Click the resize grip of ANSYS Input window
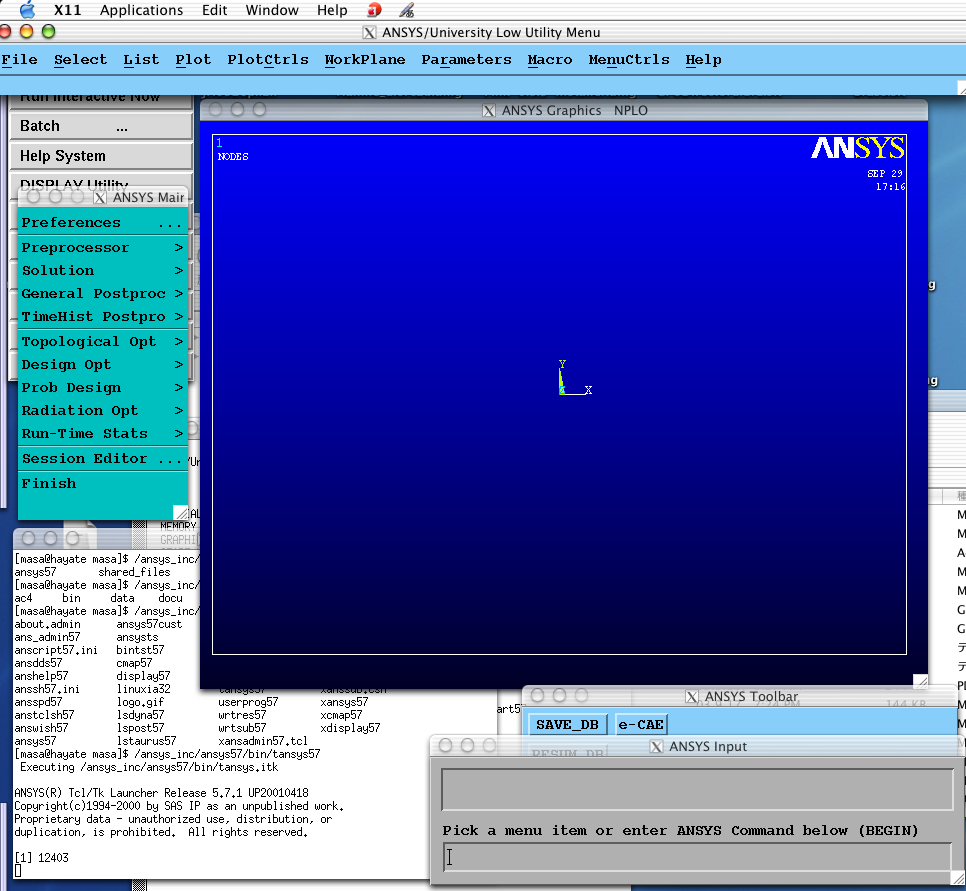The image size is (966, 891). coord(958,878)
